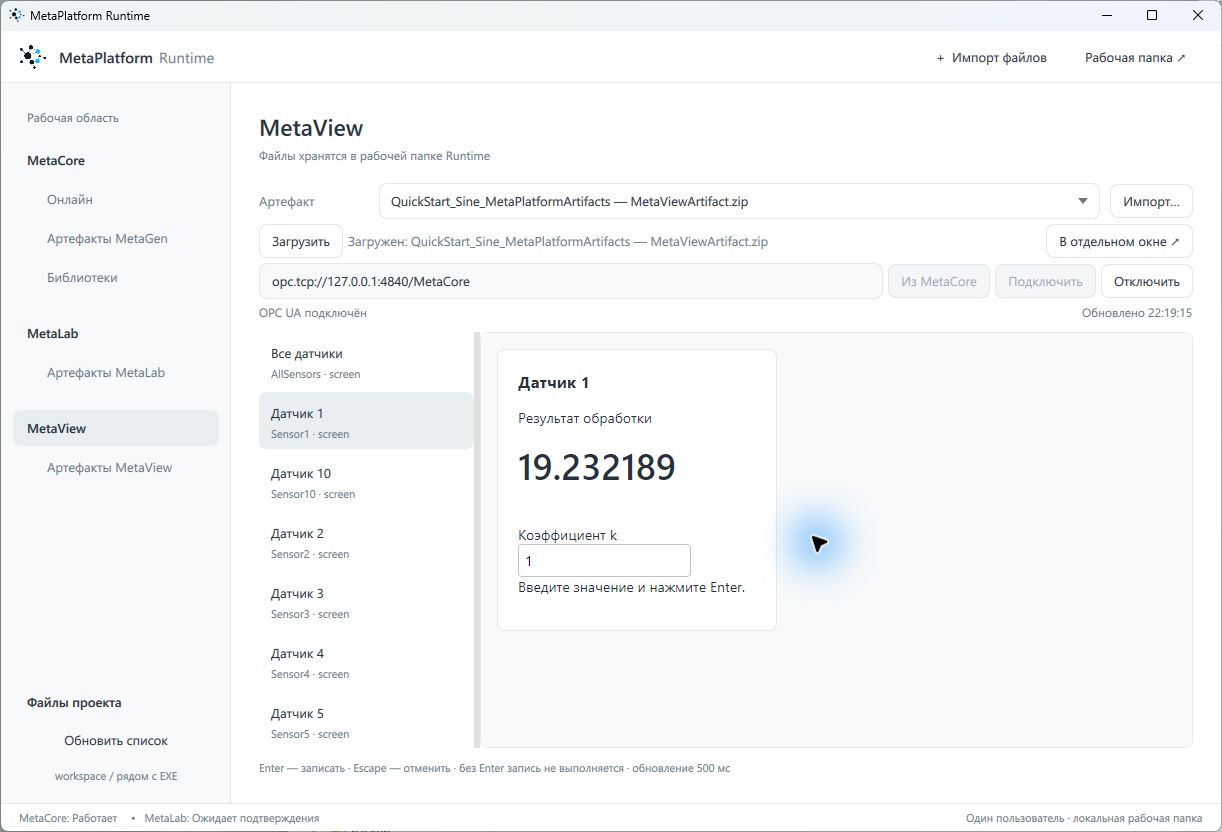Click the Загрузить button
Image resolution: width=1222 pixels, height=832 pixels.
pos(301,241)
